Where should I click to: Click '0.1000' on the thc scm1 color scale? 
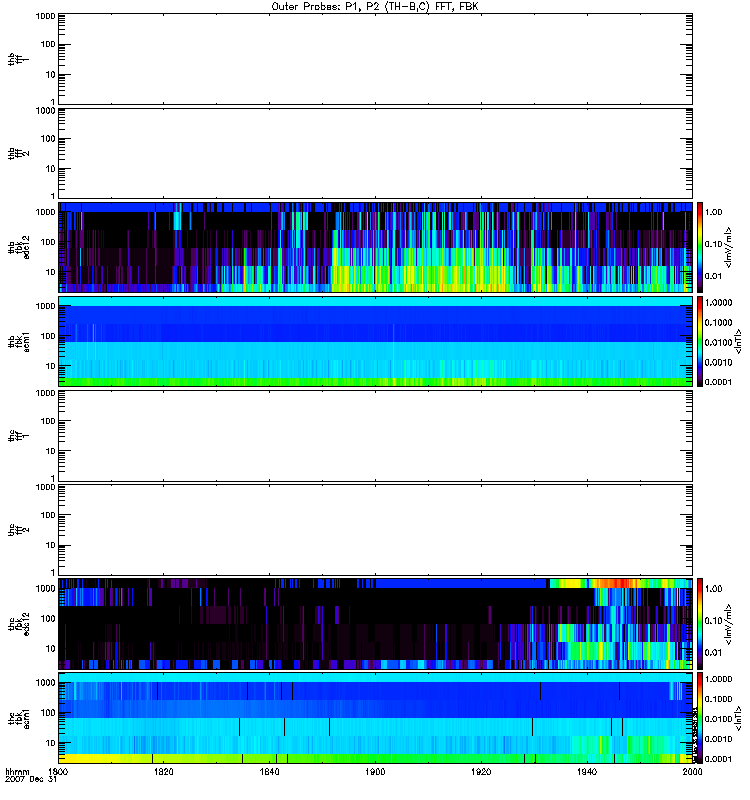718,699
